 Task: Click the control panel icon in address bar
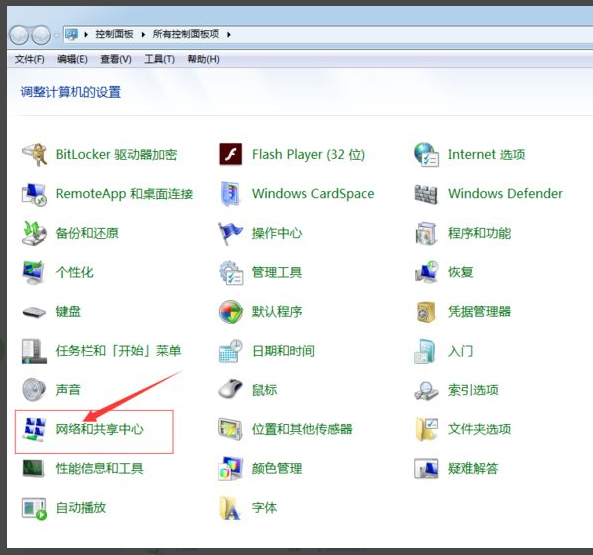click(x=71, y=34)
